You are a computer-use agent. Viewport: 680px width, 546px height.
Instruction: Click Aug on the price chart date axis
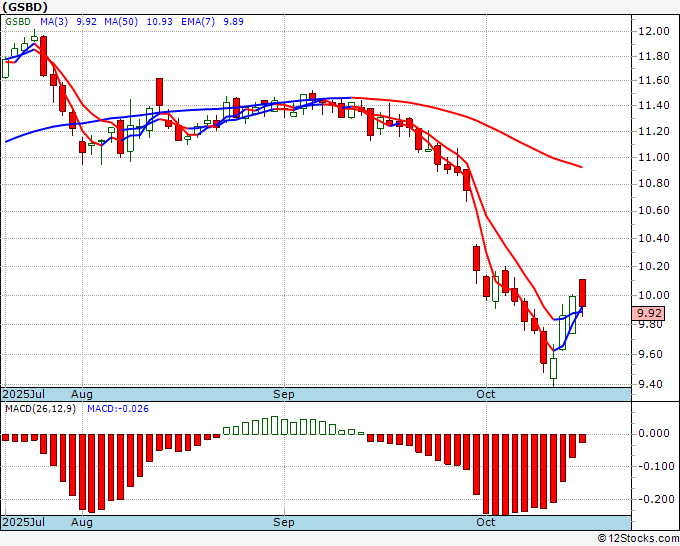[x=82, y=394]
